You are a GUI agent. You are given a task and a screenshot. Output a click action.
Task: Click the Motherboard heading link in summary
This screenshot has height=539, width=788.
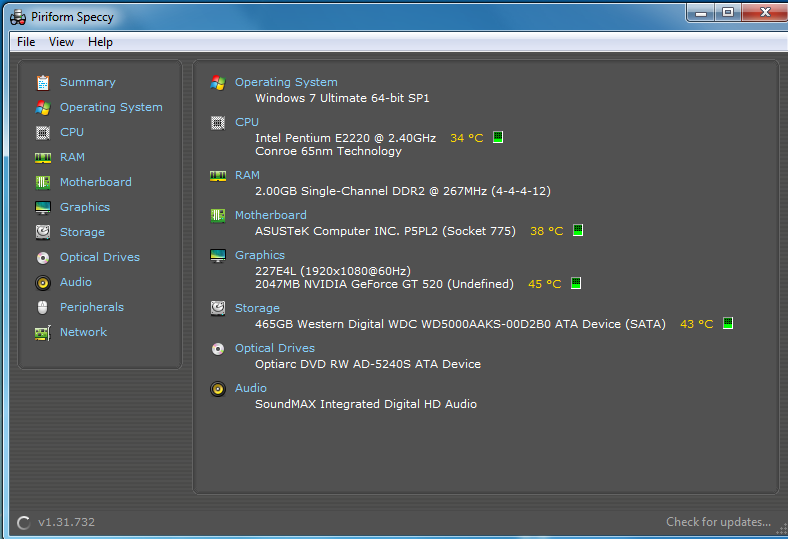[x=270, y=215]
